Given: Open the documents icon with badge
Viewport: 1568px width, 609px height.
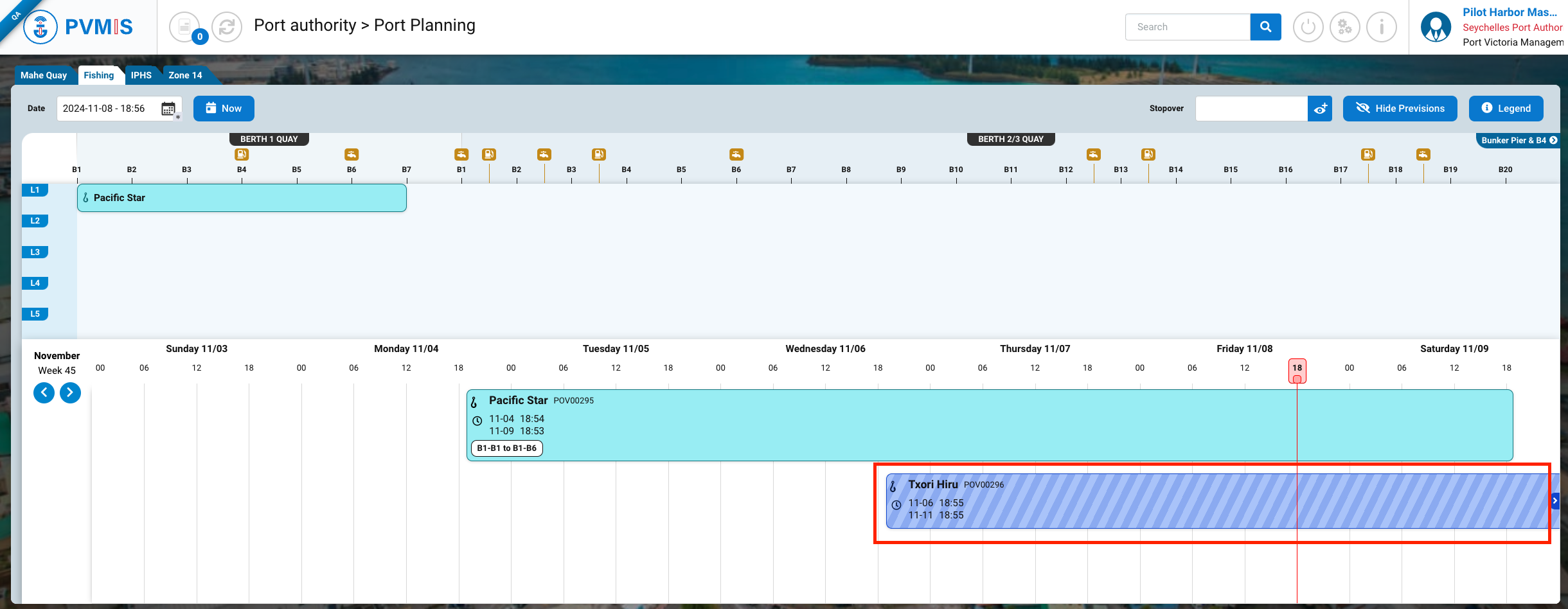Looking at the screenshot, I should pos(185,27).
